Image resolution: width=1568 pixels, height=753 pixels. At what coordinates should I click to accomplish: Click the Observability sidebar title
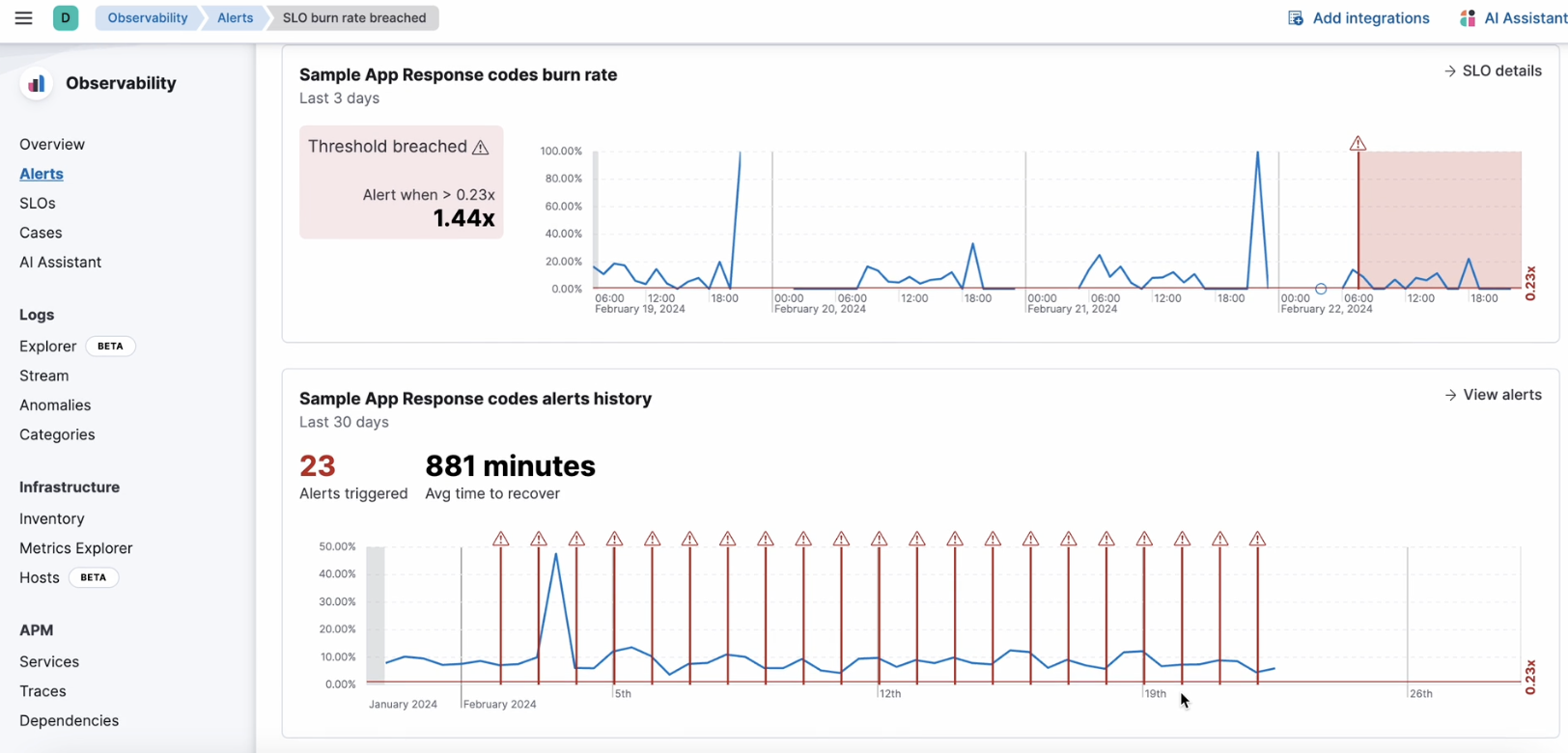click(121, 84)
